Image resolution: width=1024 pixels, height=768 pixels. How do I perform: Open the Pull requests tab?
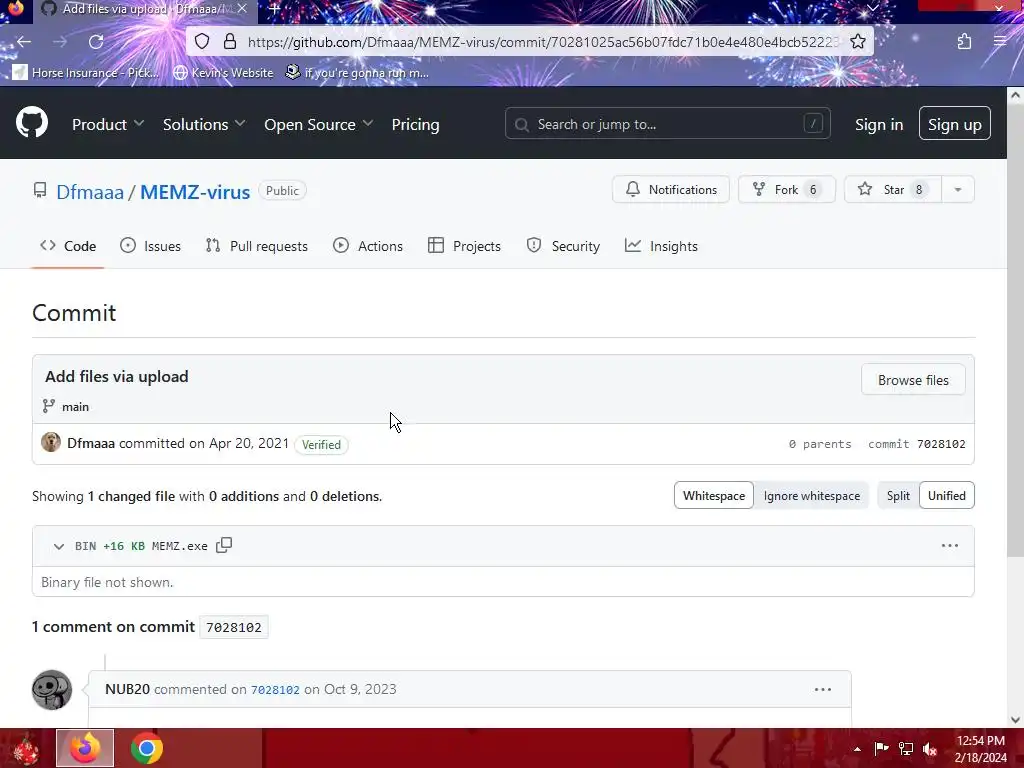(x=256, y=246)
